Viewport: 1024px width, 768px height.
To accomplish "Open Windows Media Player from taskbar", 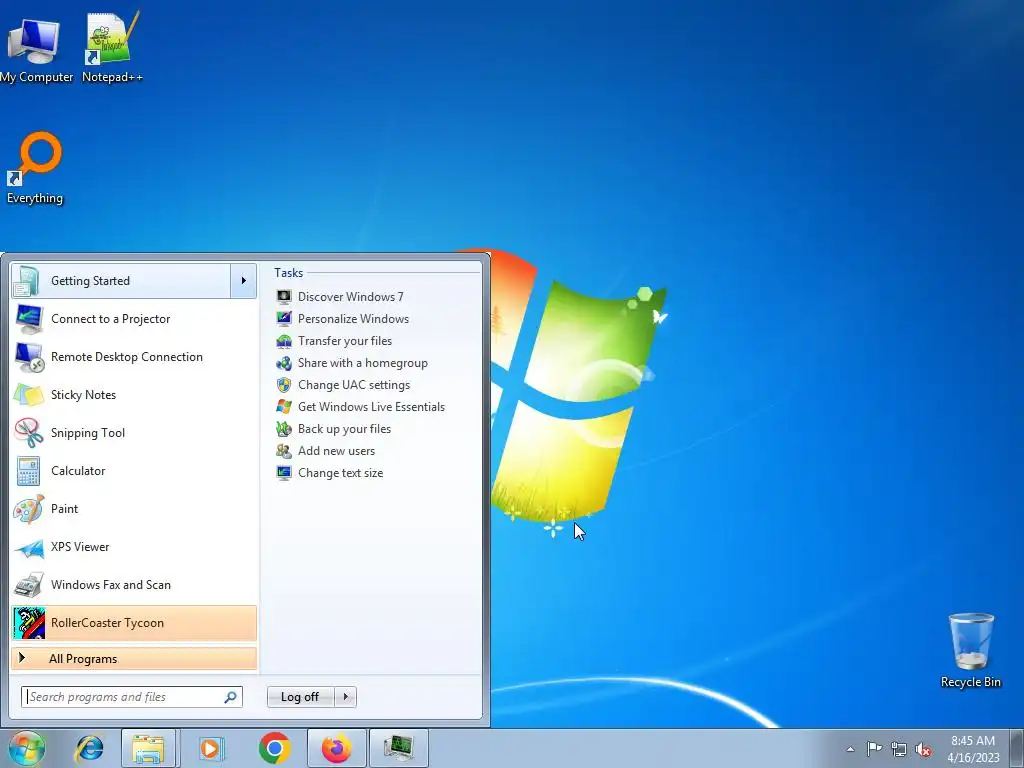I will pos(211,748).
